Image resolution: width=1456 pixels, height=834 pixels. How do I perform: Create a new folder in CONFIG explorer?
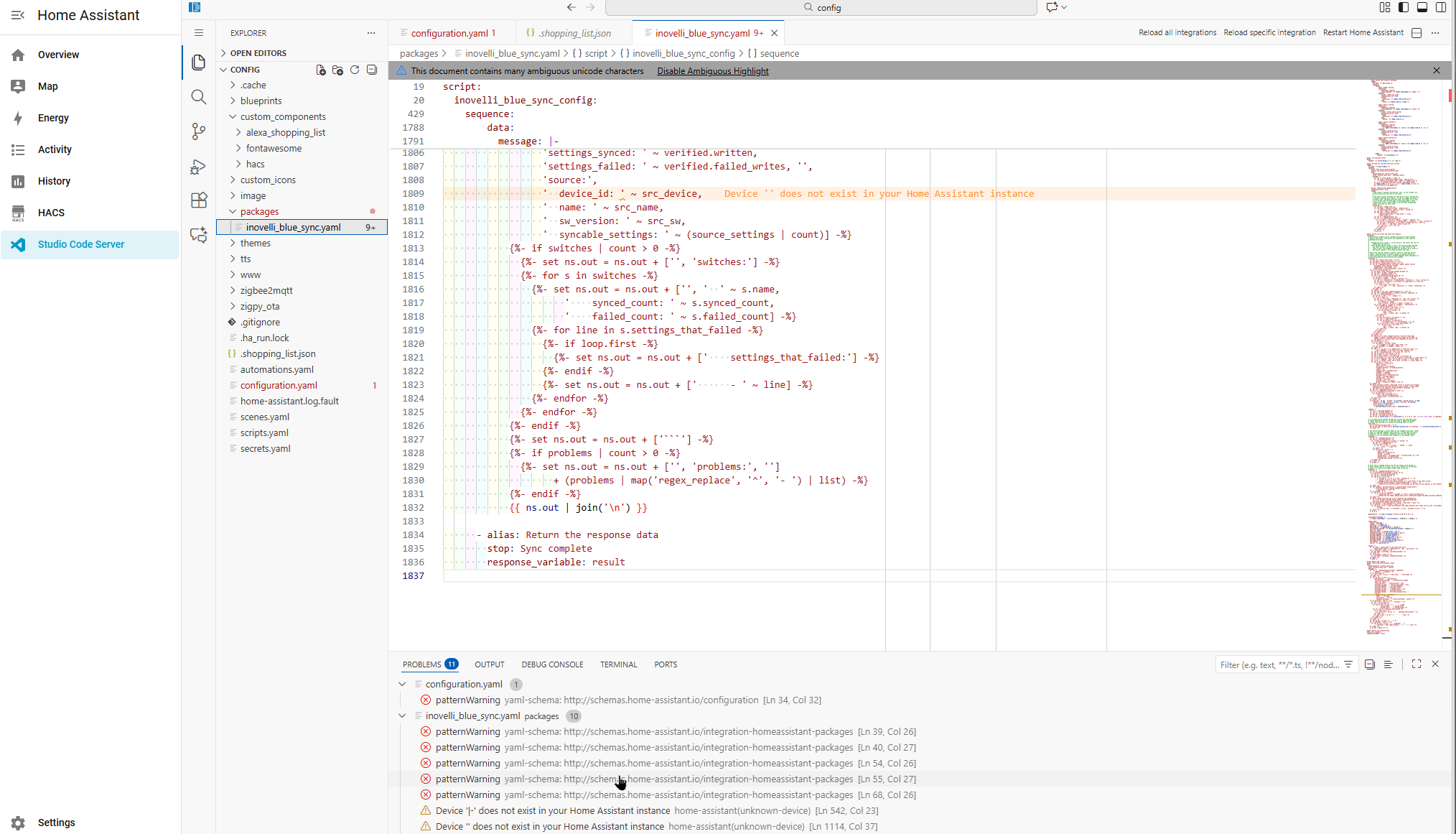[337, 70]
